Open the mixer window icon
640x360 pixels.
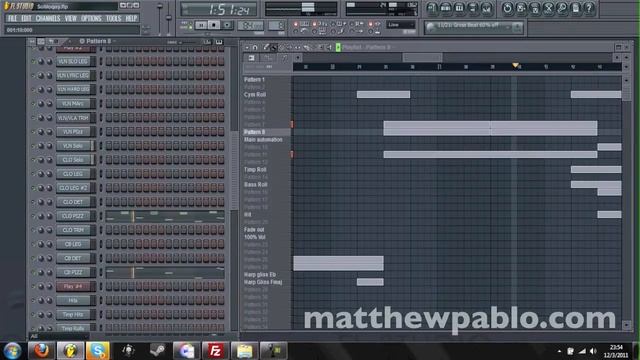487,8
